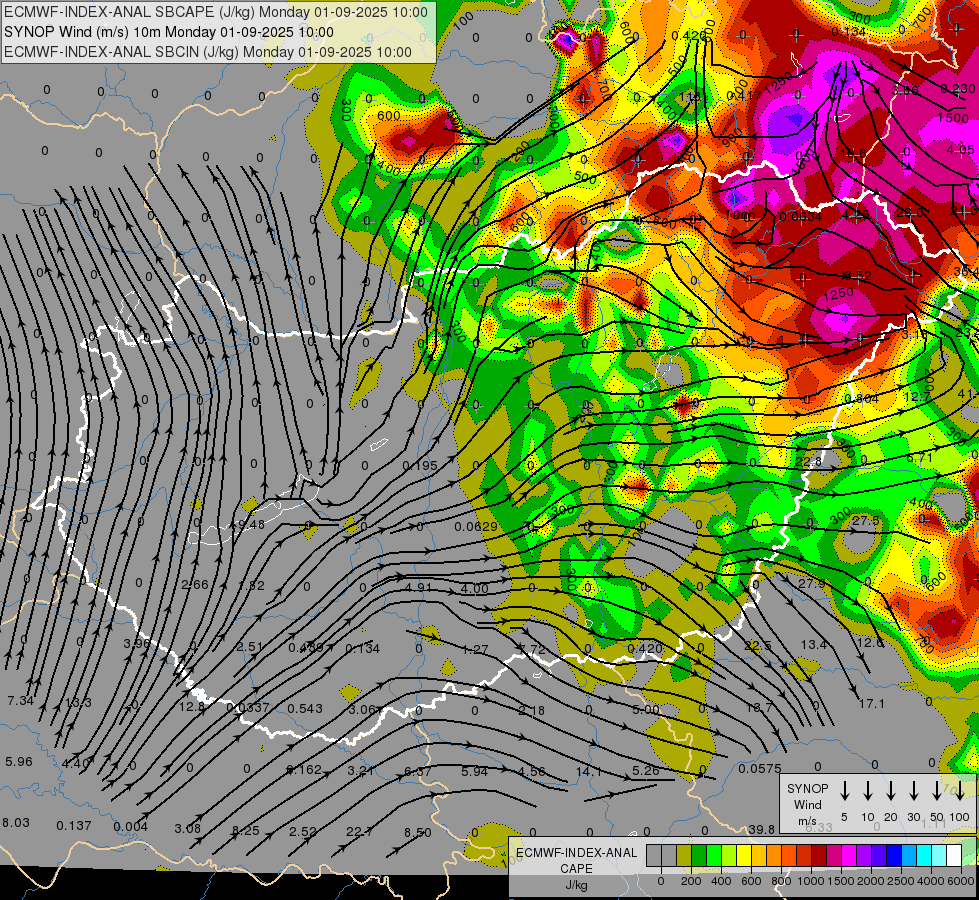Click the 5 m/s wind arrow in legend
Viewport: 979px width, 900px height.
pos(845,791)
